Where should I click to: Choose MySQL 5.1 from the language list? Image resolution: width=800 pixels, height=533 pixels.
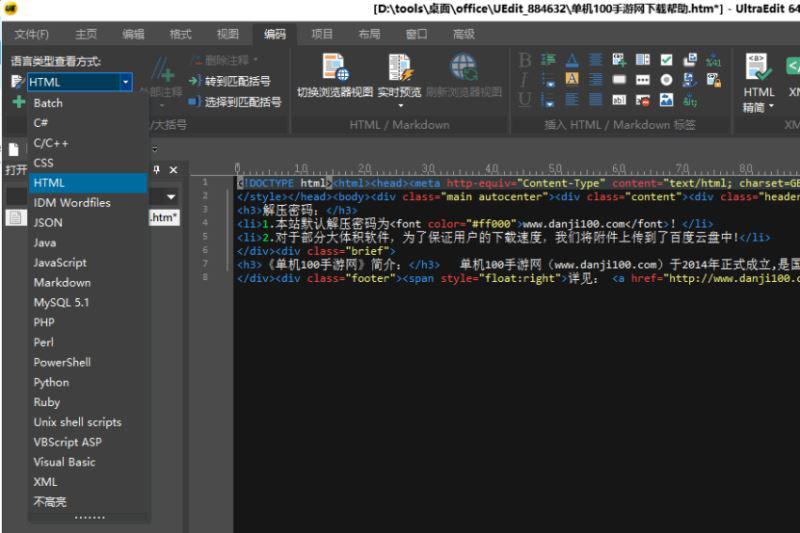(x=88, y=302)
